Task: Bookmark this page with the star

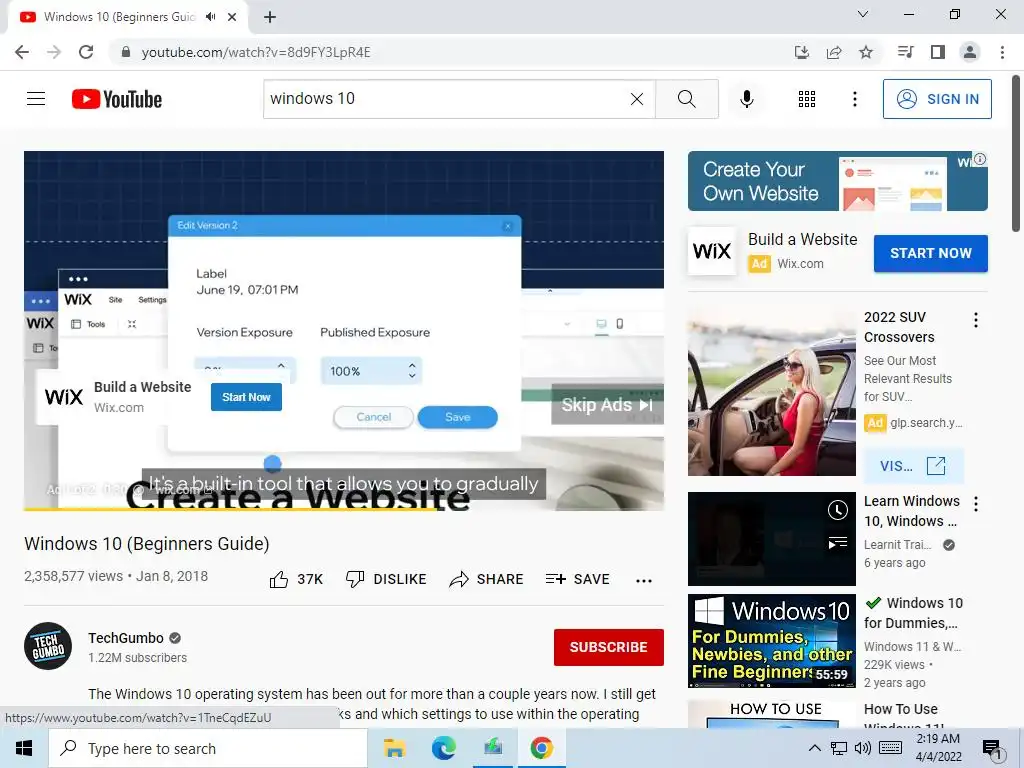Action: point(866,52)
